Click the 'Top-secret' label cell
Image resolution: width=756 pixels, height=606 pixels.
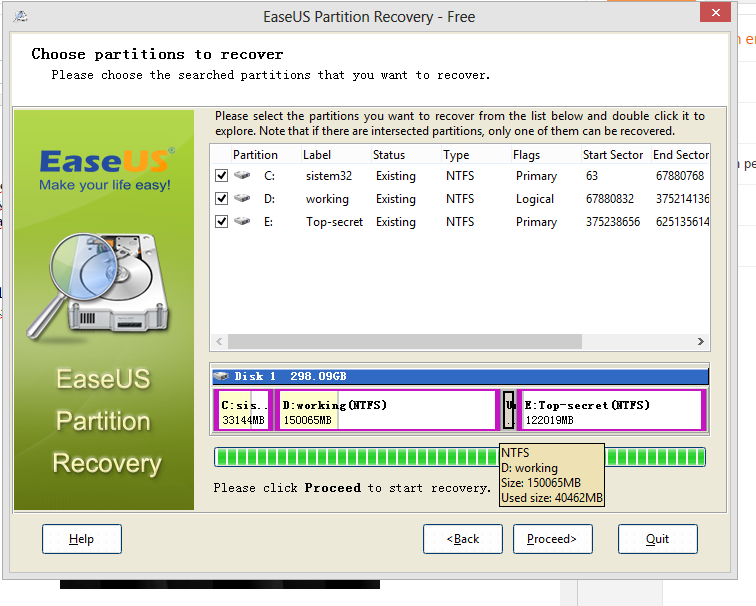[334, 222]
